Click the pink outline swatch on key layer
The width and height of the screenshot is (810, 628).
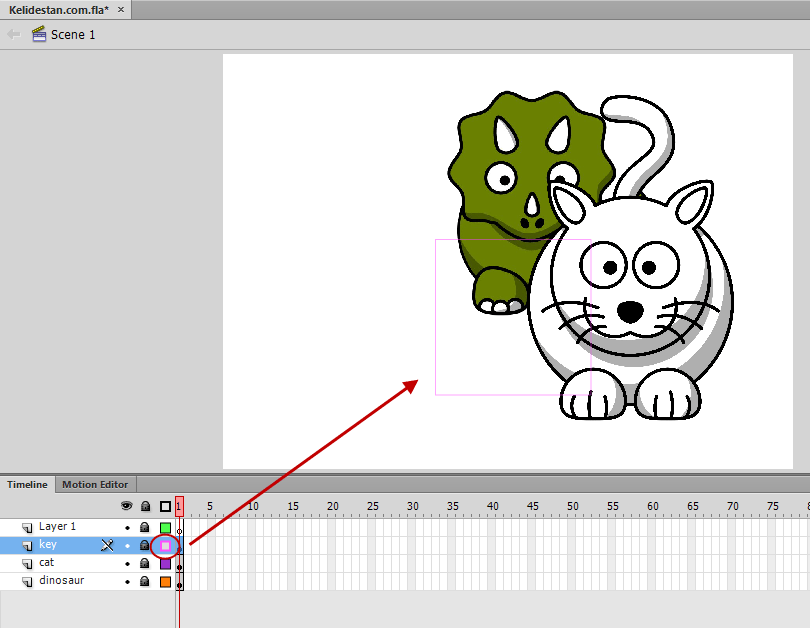point(165,545)
